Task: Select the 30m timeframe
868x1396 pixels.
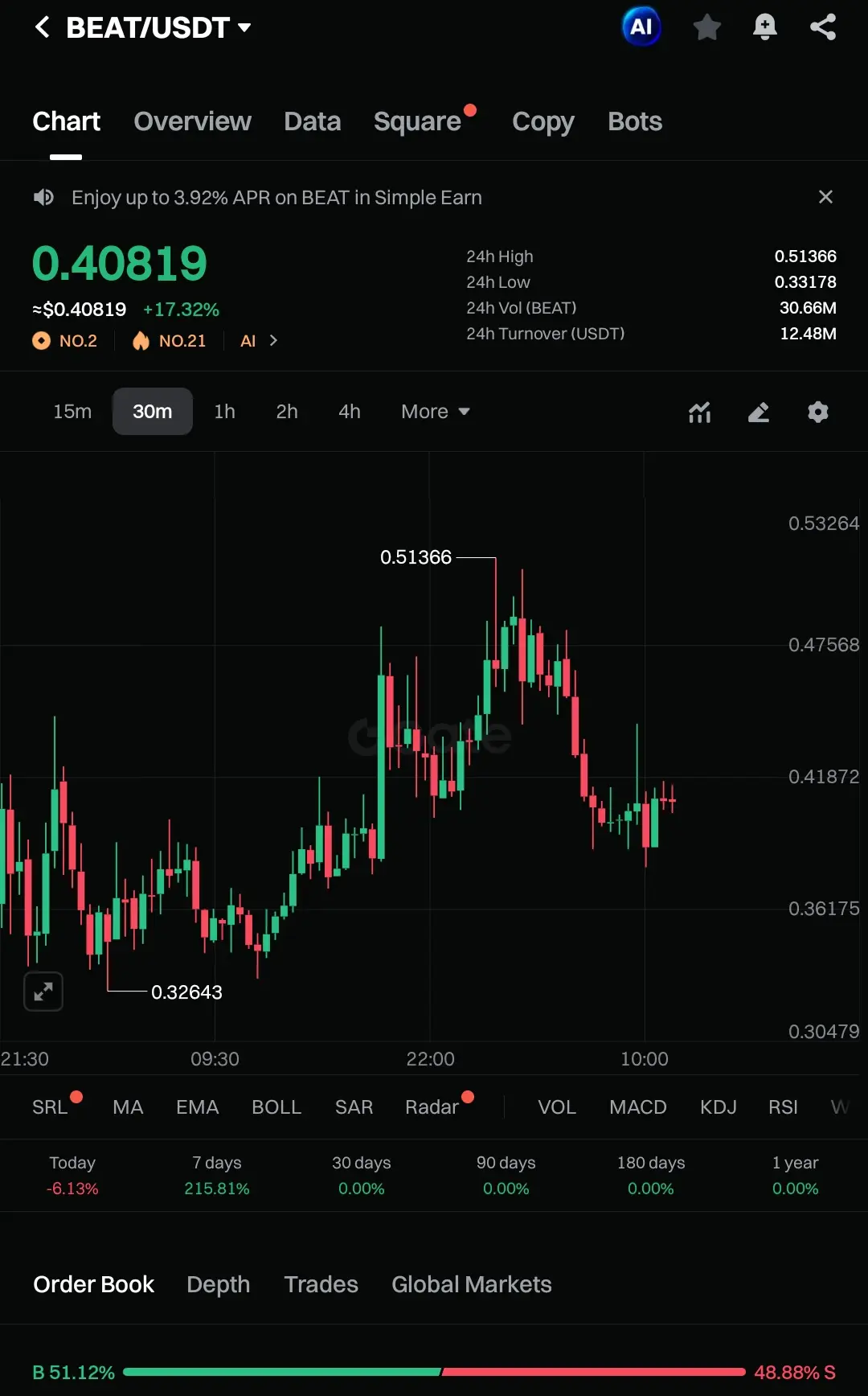Action: 153,412
